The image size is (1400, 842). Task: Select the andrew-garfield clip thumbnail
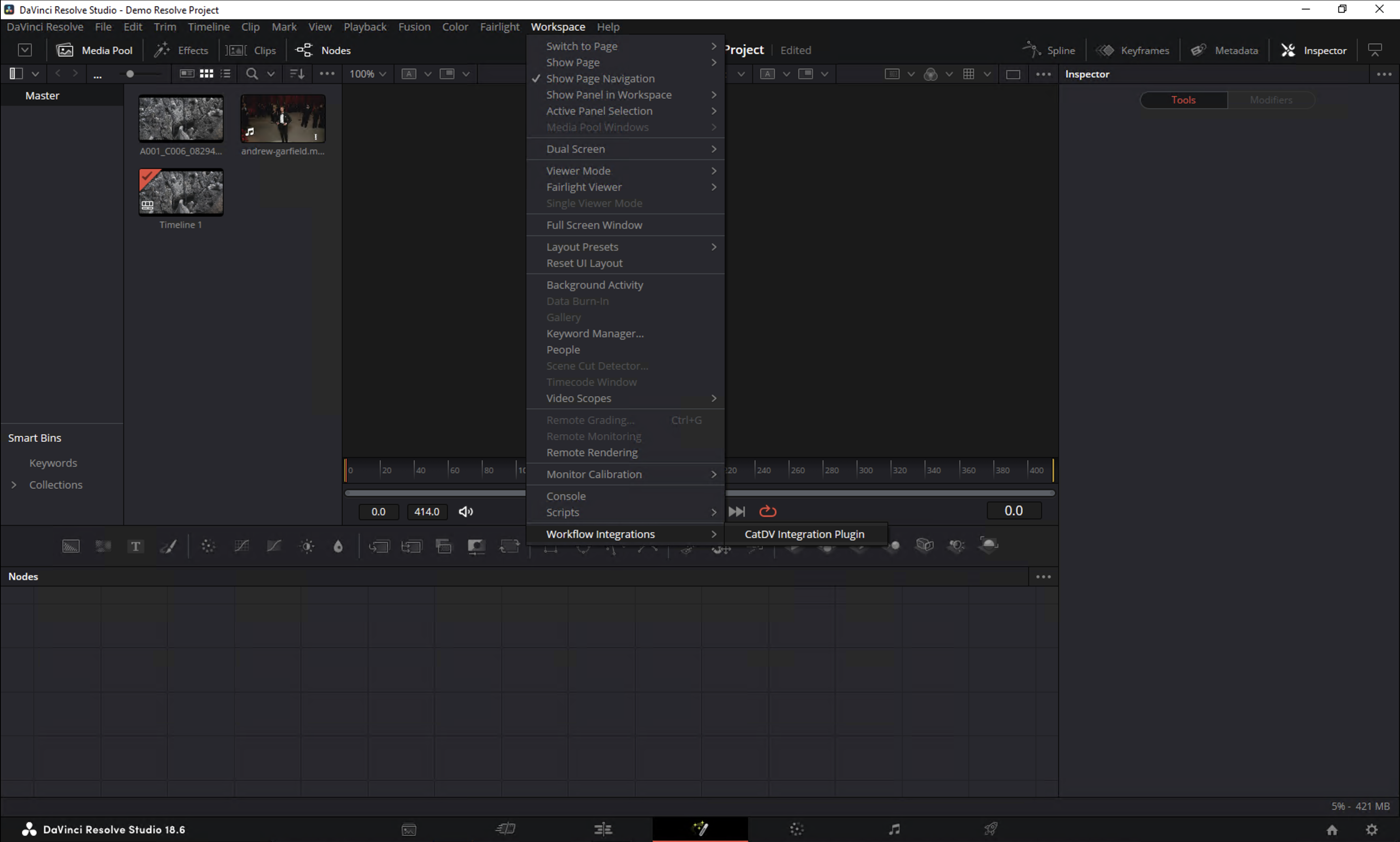[283, 119]
